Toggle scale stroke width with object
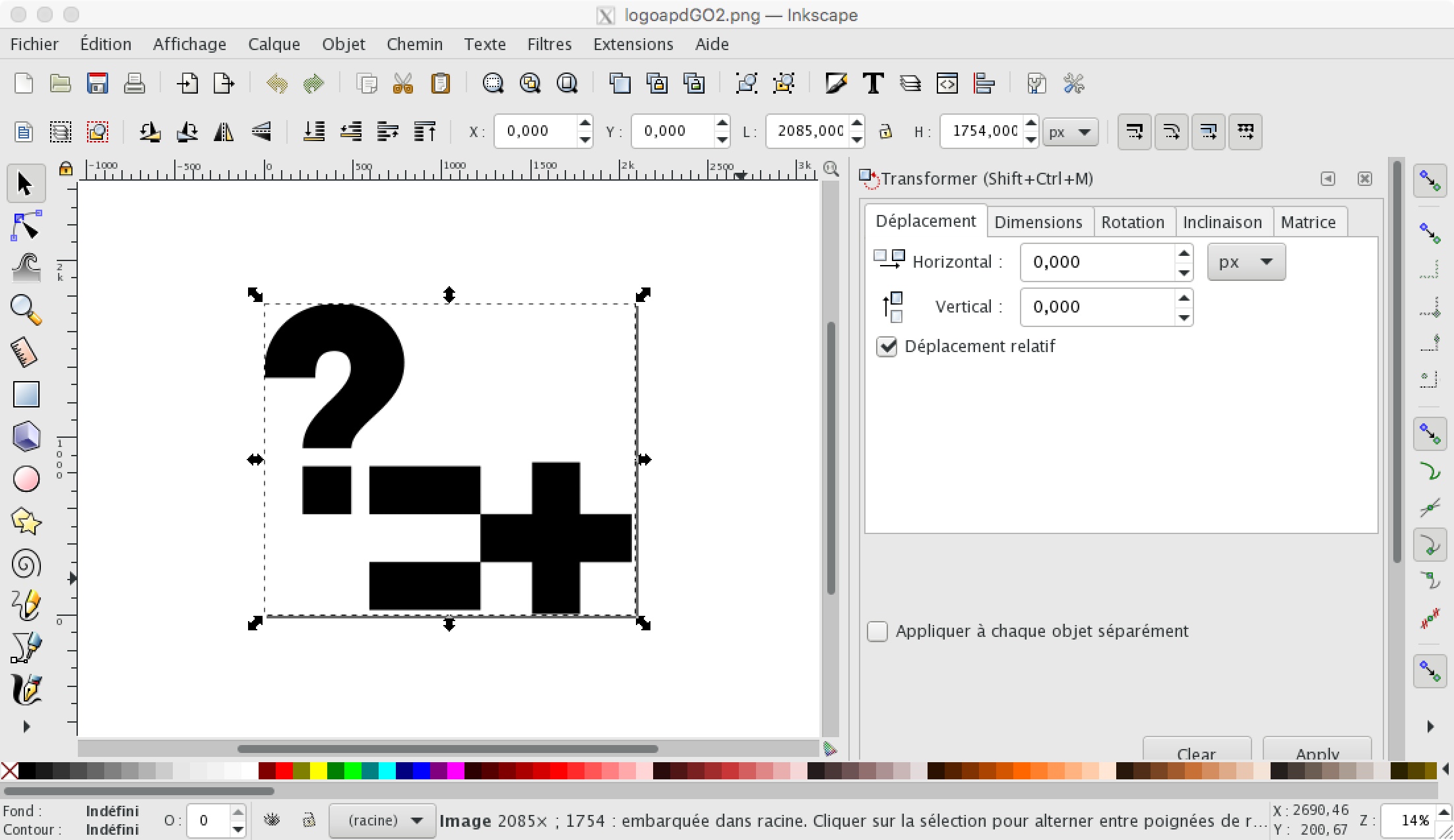This screenshot has height=840, width=1454. pyautogui.click(x=1135, y=131)
